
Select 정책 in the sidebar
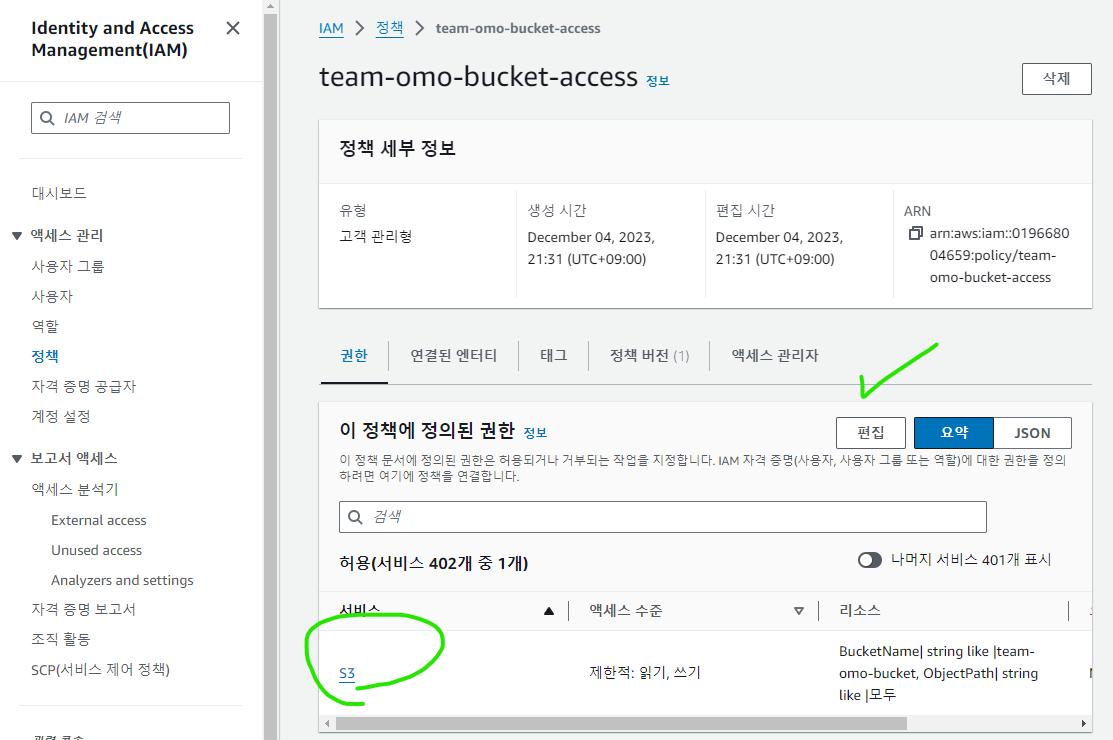[45, 356]
